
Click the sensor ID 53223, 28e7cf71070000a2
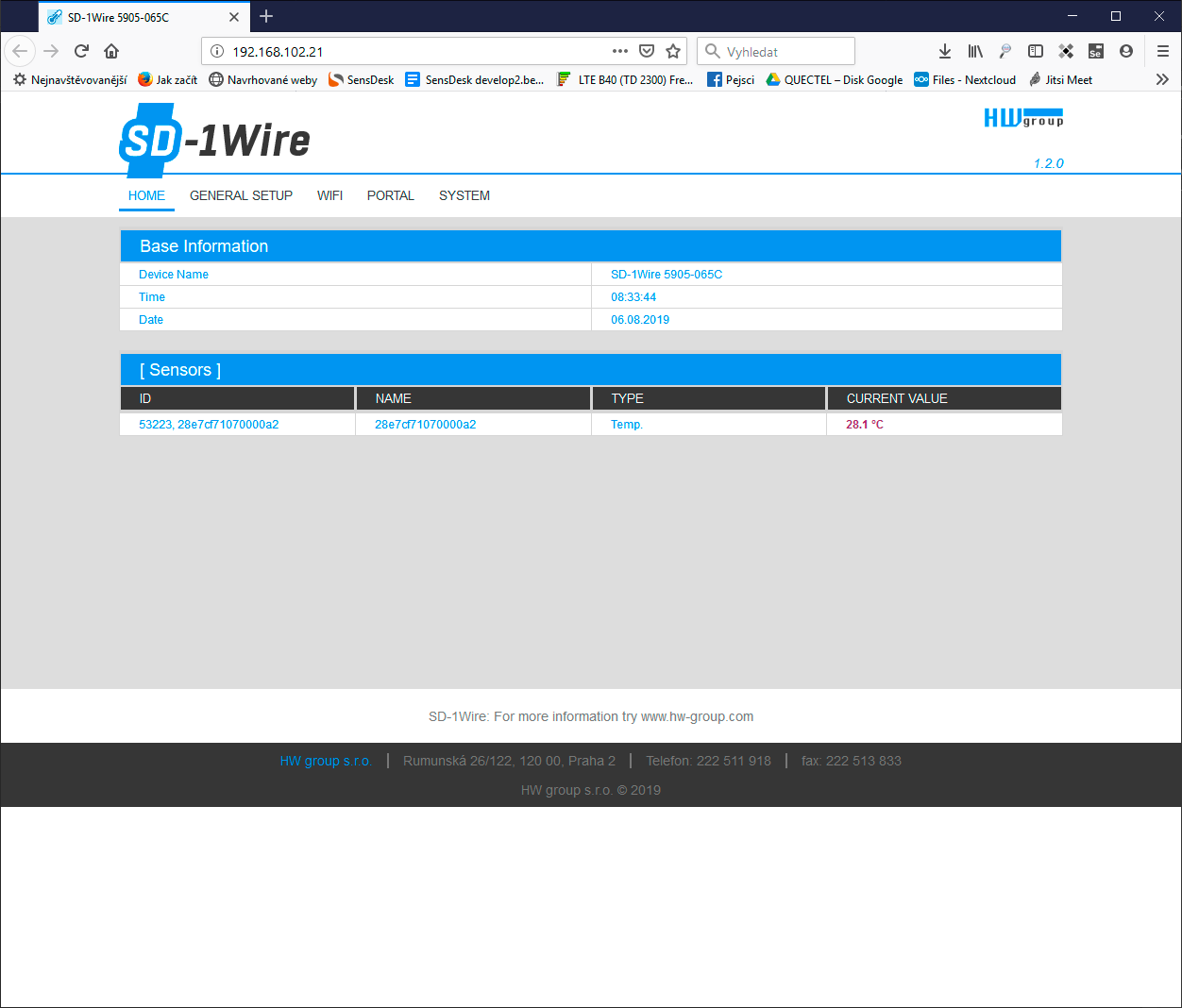[x=209, y=425]
